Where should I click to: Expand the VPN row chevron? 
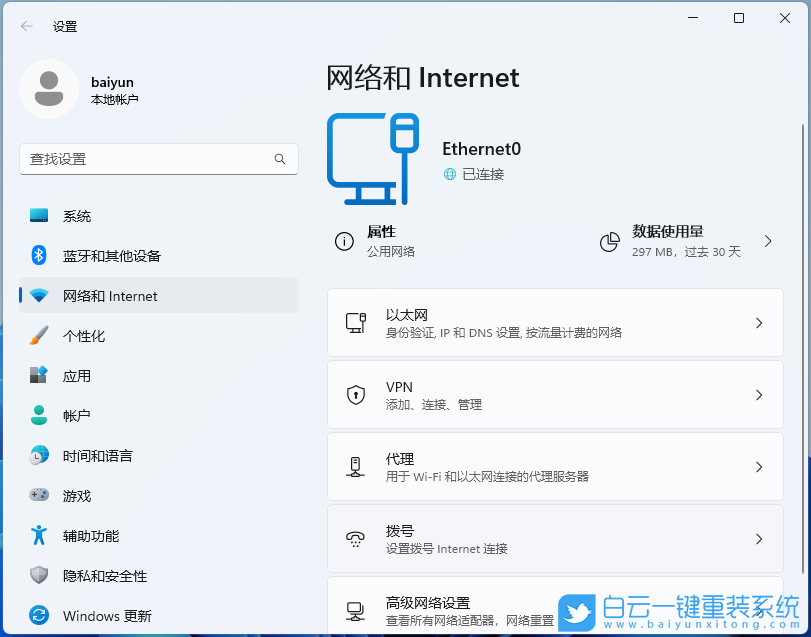click(759, 394)
